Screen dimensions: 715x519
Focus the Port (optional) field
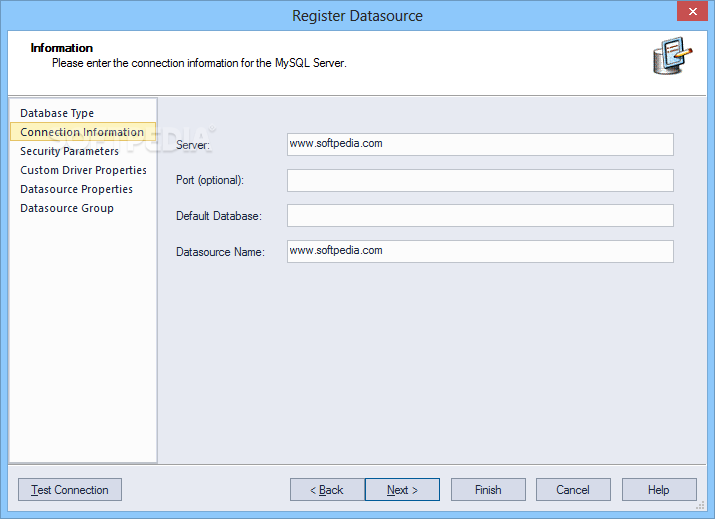[479, 180]
